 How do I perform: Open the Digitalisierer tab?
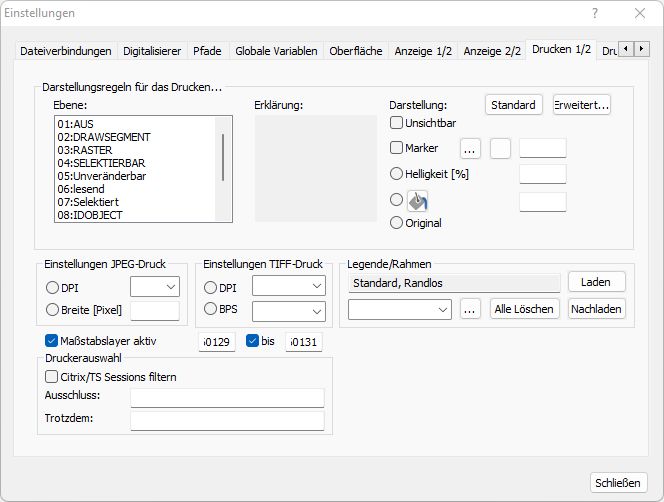(152, 51)
